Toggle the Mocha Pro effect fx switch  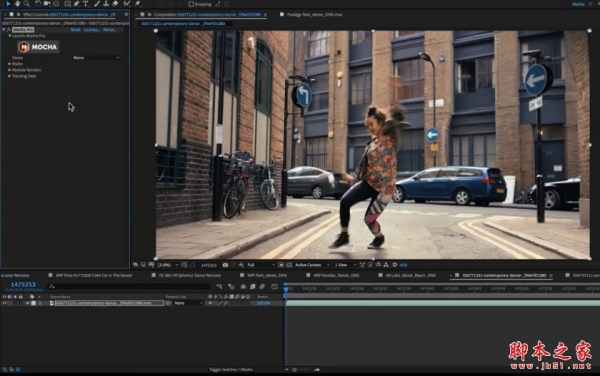click(9, 29)
